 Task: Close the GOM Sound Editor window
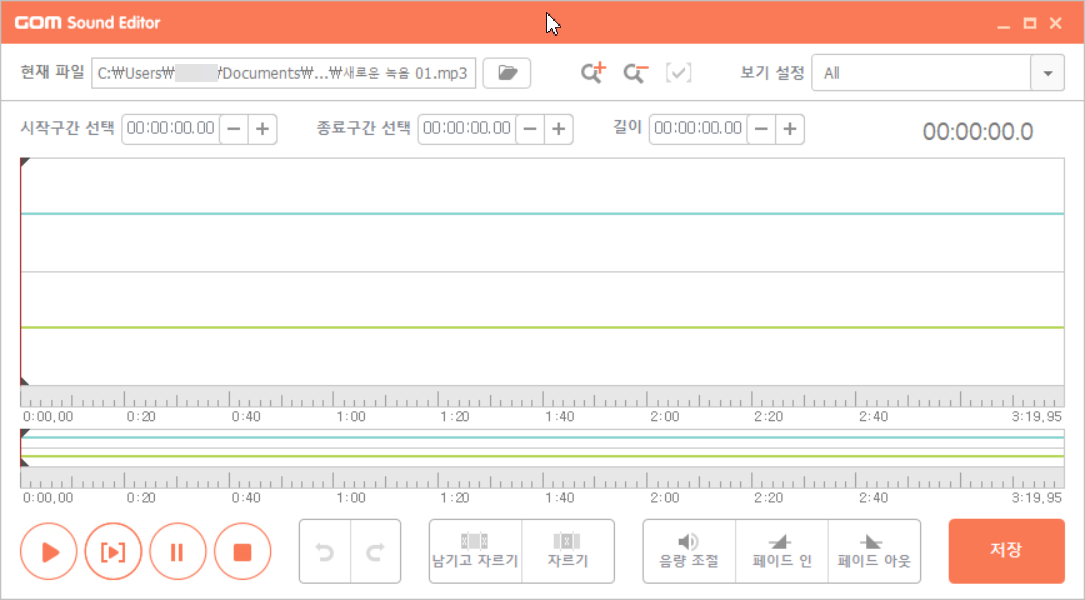(1055, 23)
